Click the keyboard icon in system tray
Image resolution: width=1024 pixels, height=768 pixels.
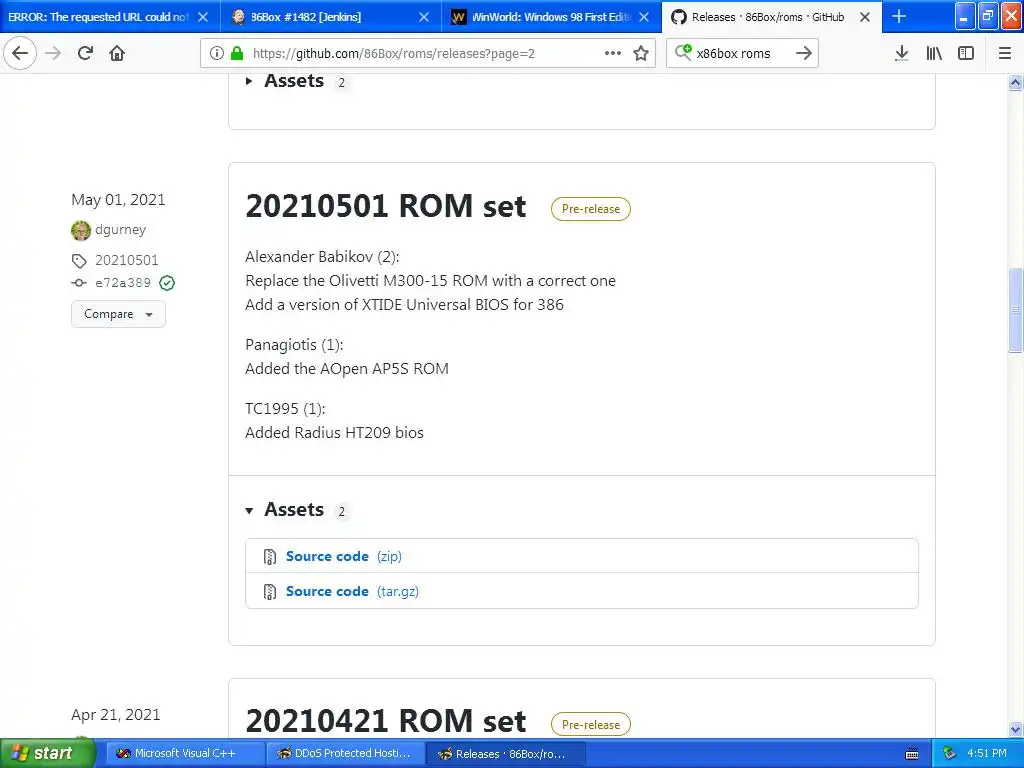(912, 754)
